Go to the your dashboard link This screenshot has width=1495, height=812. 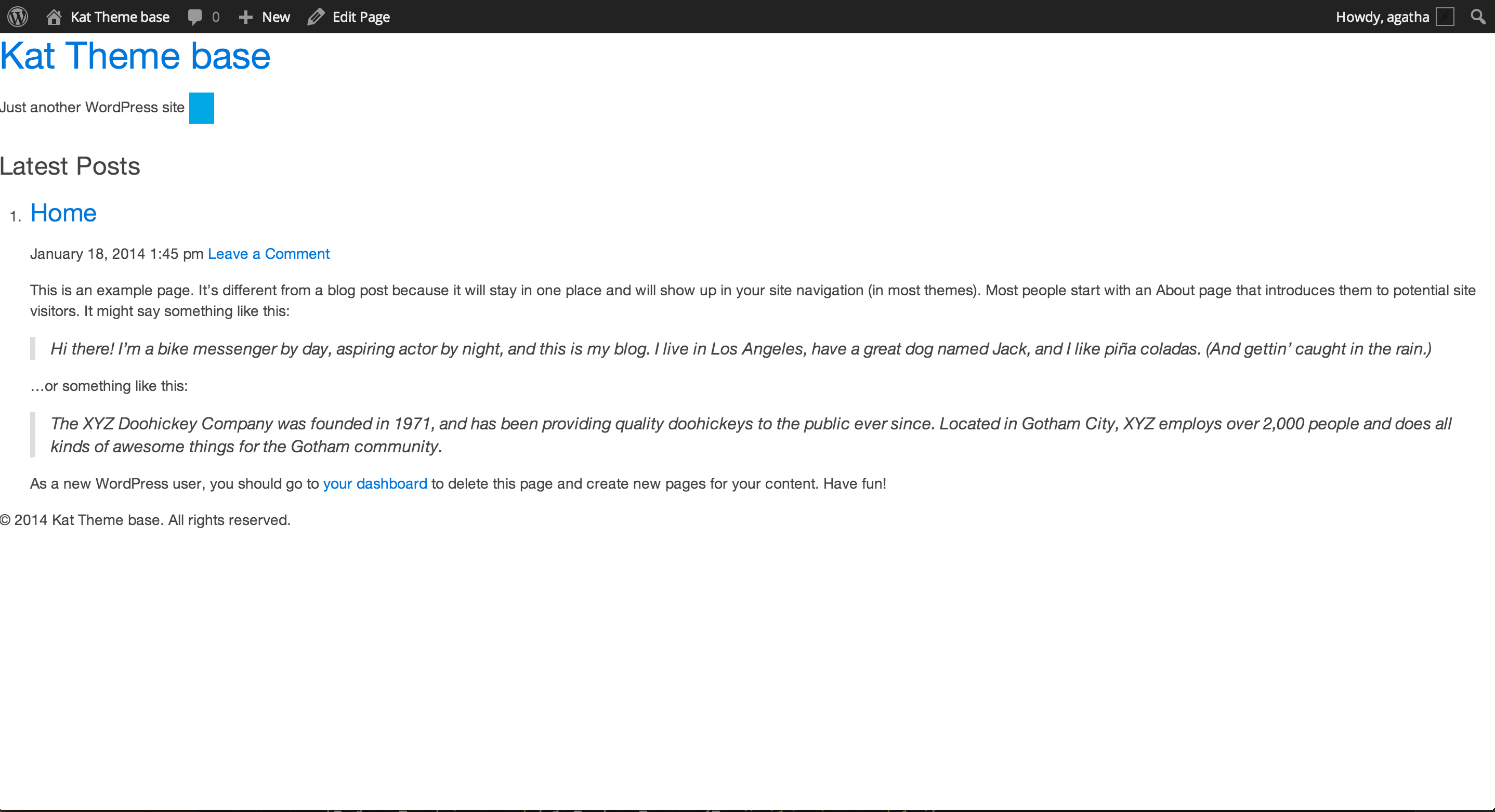point(375,483)
